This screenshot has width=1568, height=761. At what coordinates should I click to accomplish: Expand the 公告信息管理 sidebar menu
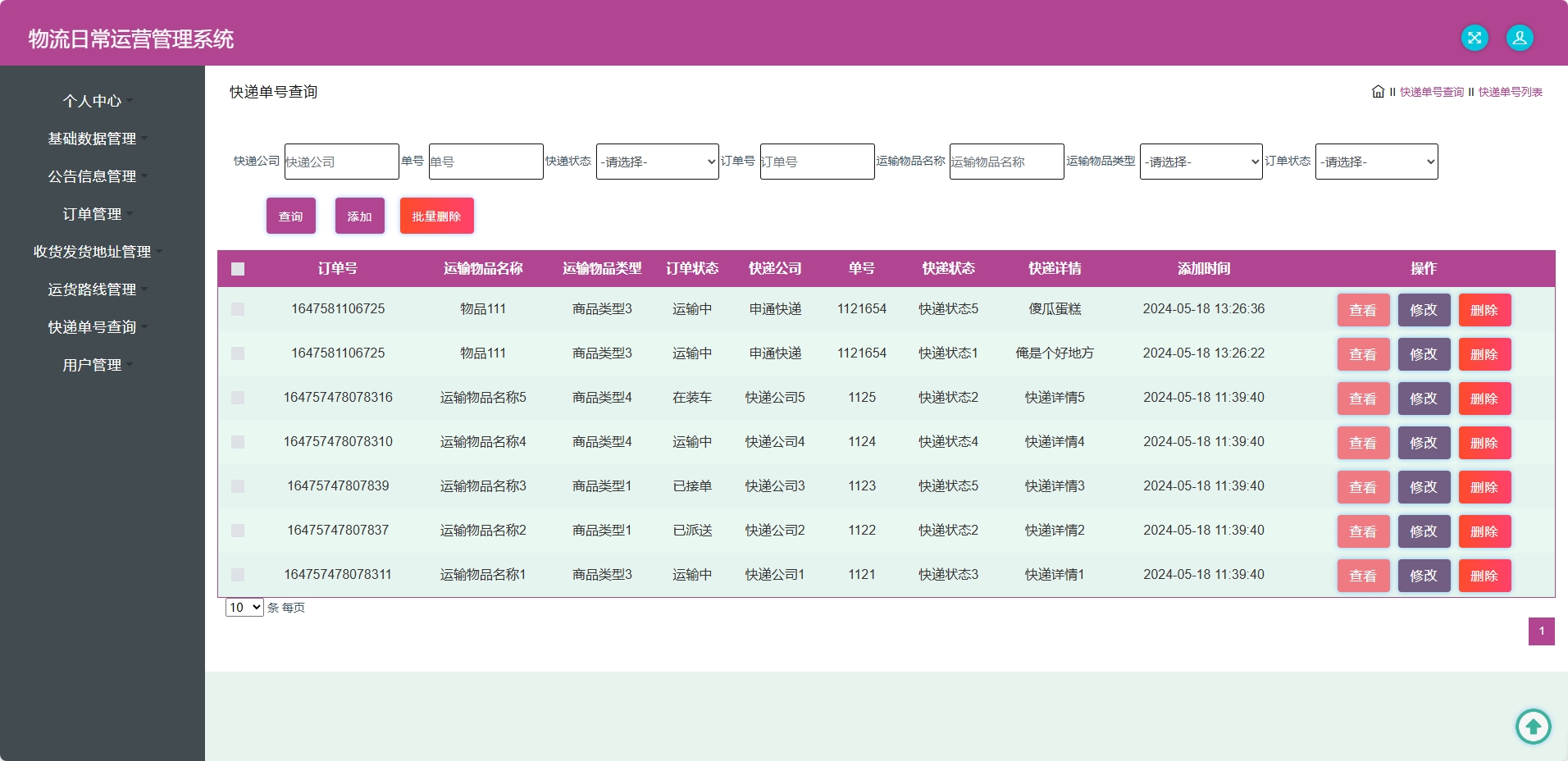pyautogui.click(x=98, y=176)
